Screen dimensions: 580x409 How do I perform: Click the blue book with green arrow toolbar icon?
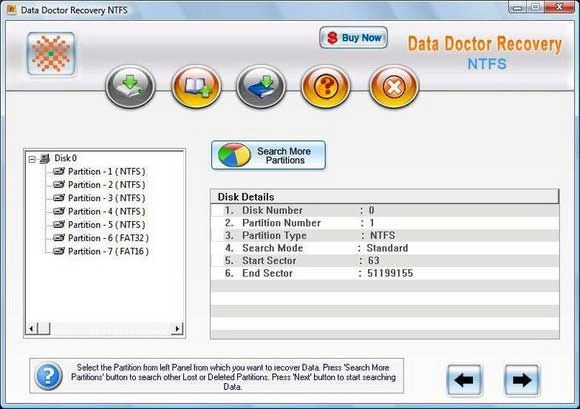click(261, 87)
